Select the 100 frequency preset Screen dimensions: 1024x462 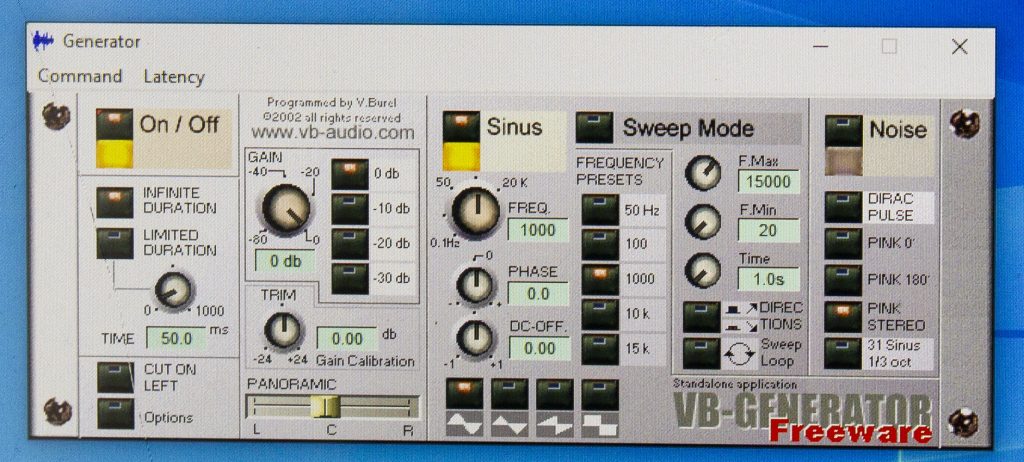click(600, 244)
